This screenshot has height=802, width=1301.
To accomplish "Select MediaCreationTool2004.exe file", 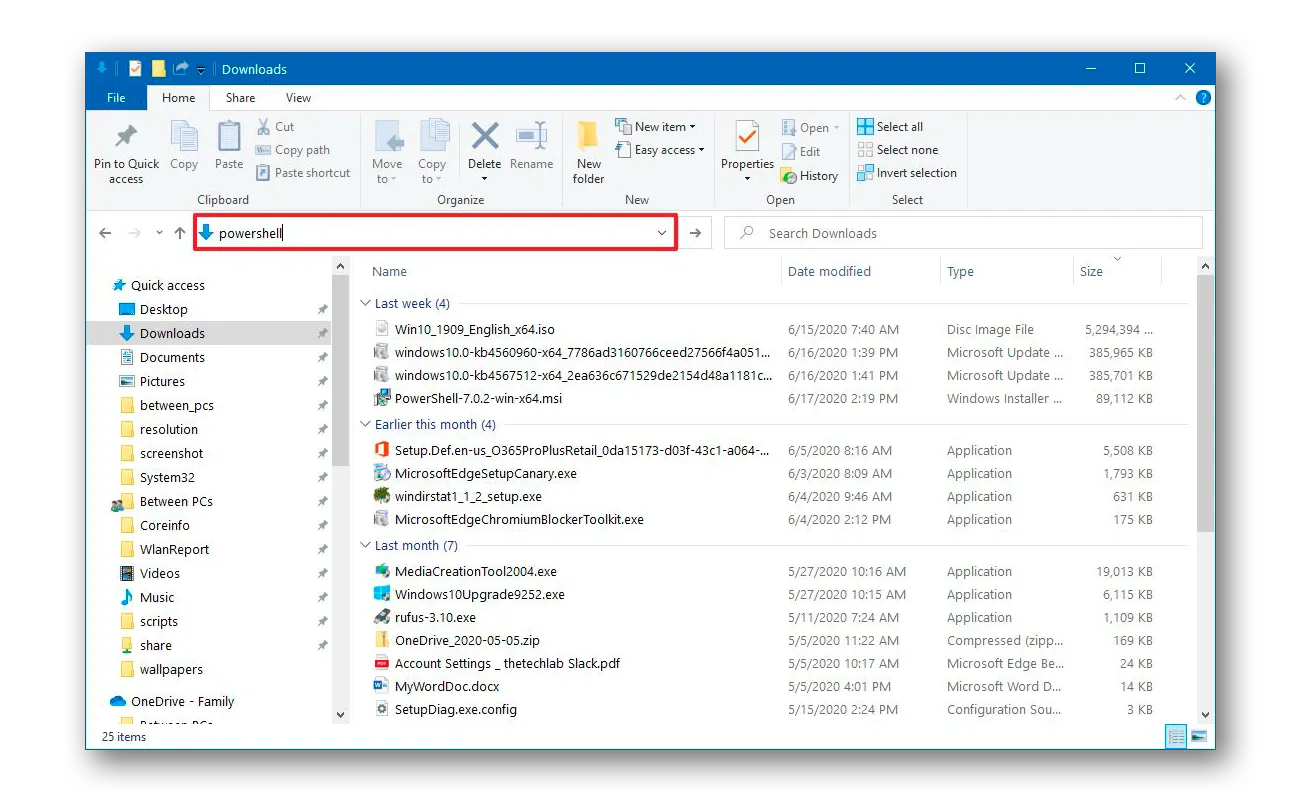I will [x=475, y=571].
